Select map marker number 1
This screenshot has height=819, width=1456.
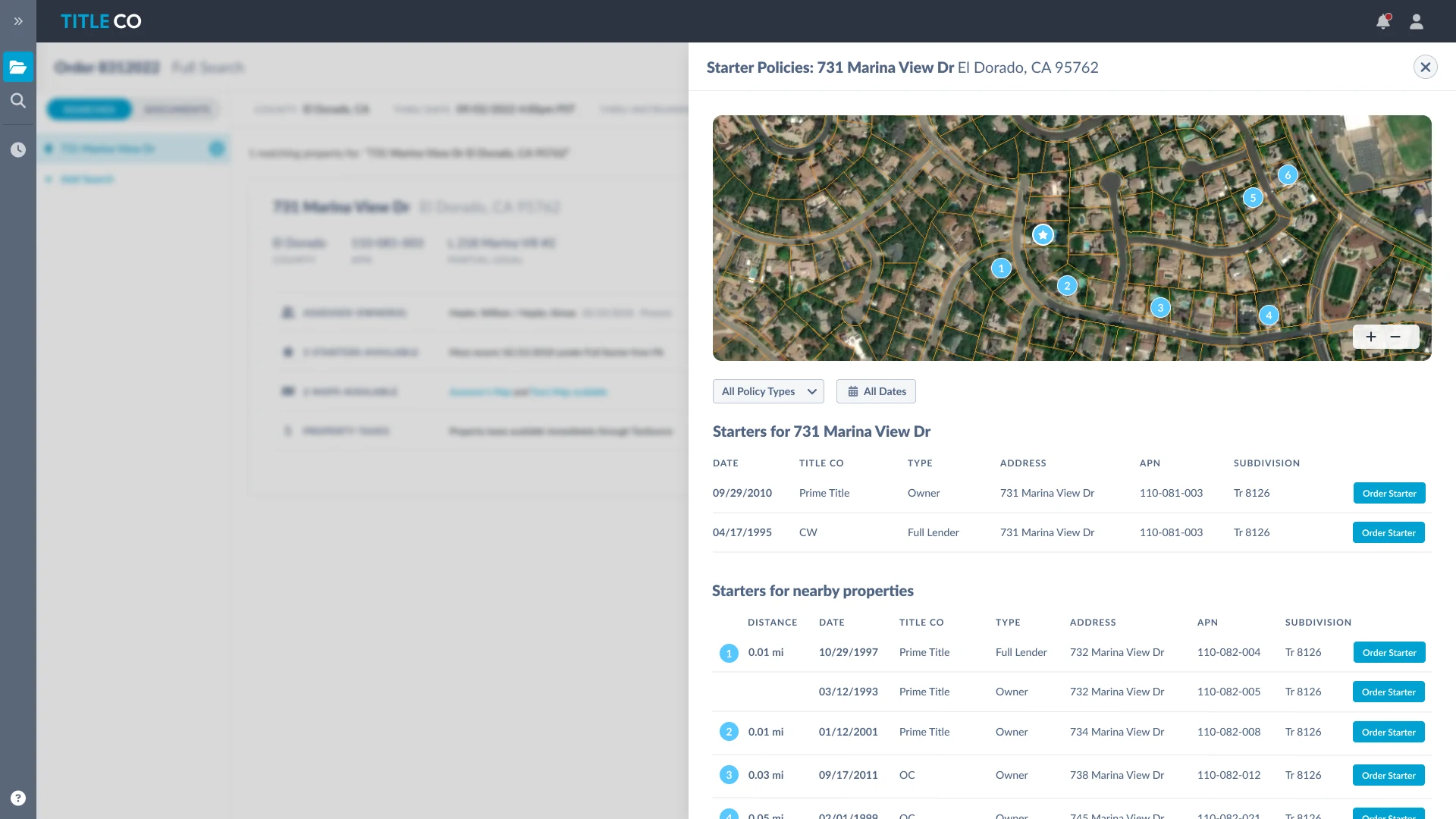click(x=1001, y=268)
